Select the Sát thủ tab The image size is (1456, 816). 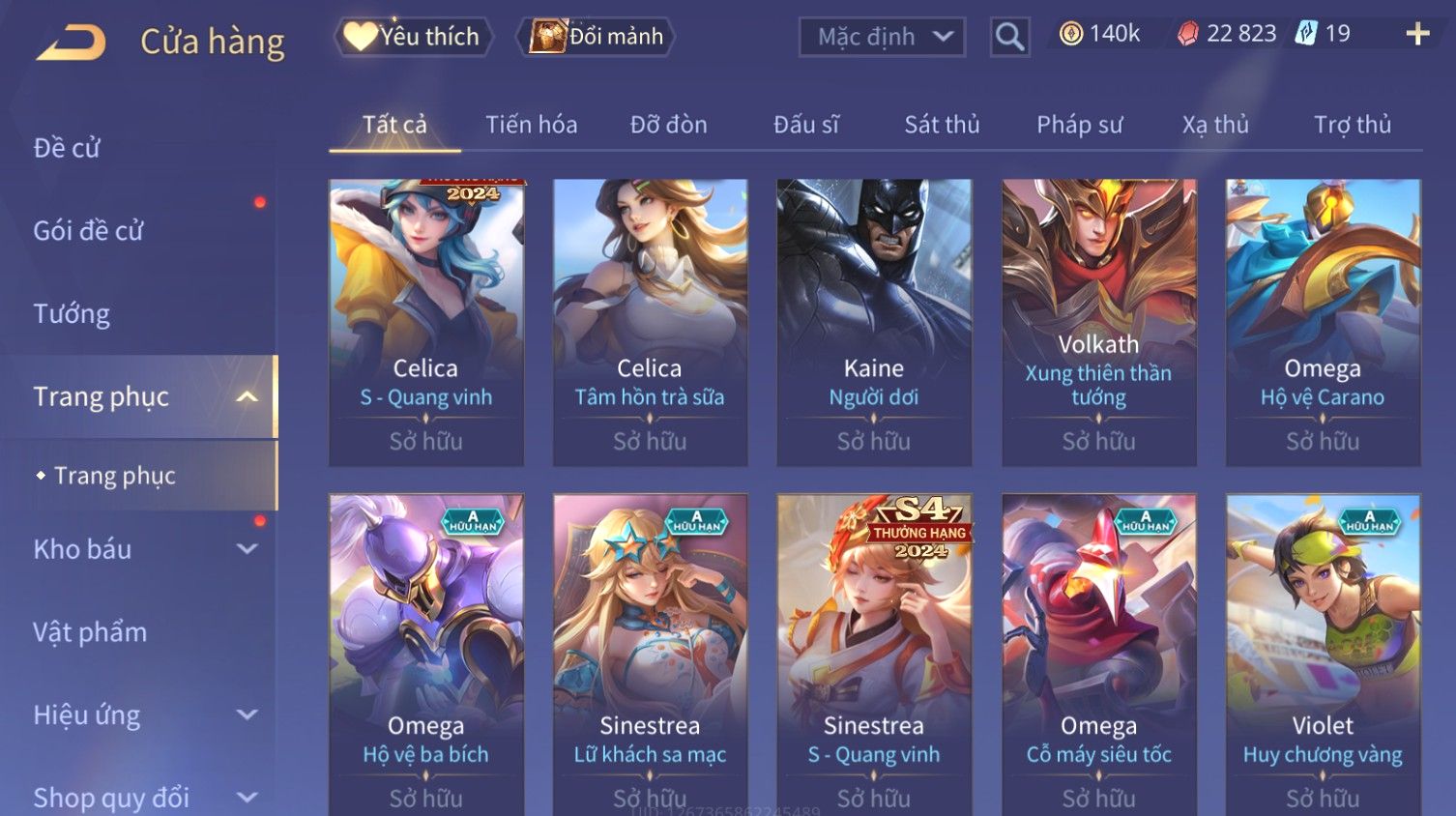pyautogui.click(x=942, y=125)
